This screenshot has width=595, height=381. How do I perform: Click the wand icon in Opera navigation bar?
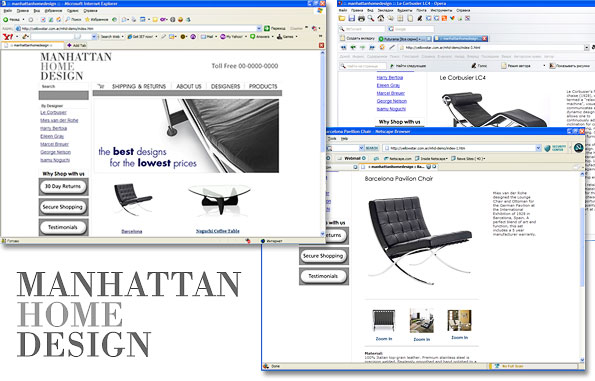click(x=392, y=47)
